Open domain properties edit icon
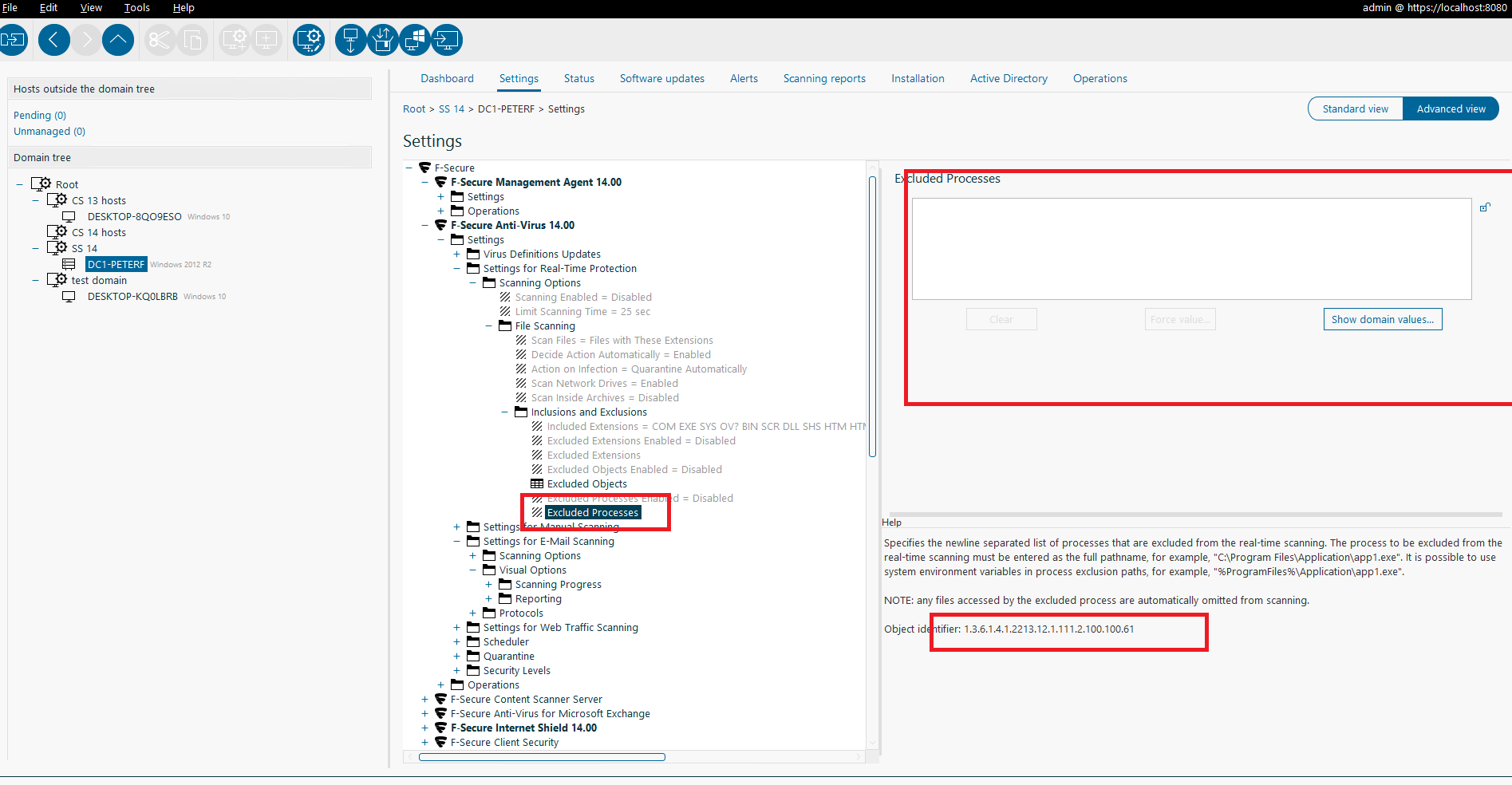Screen dimensions: 1512x785 coord(309,39)
